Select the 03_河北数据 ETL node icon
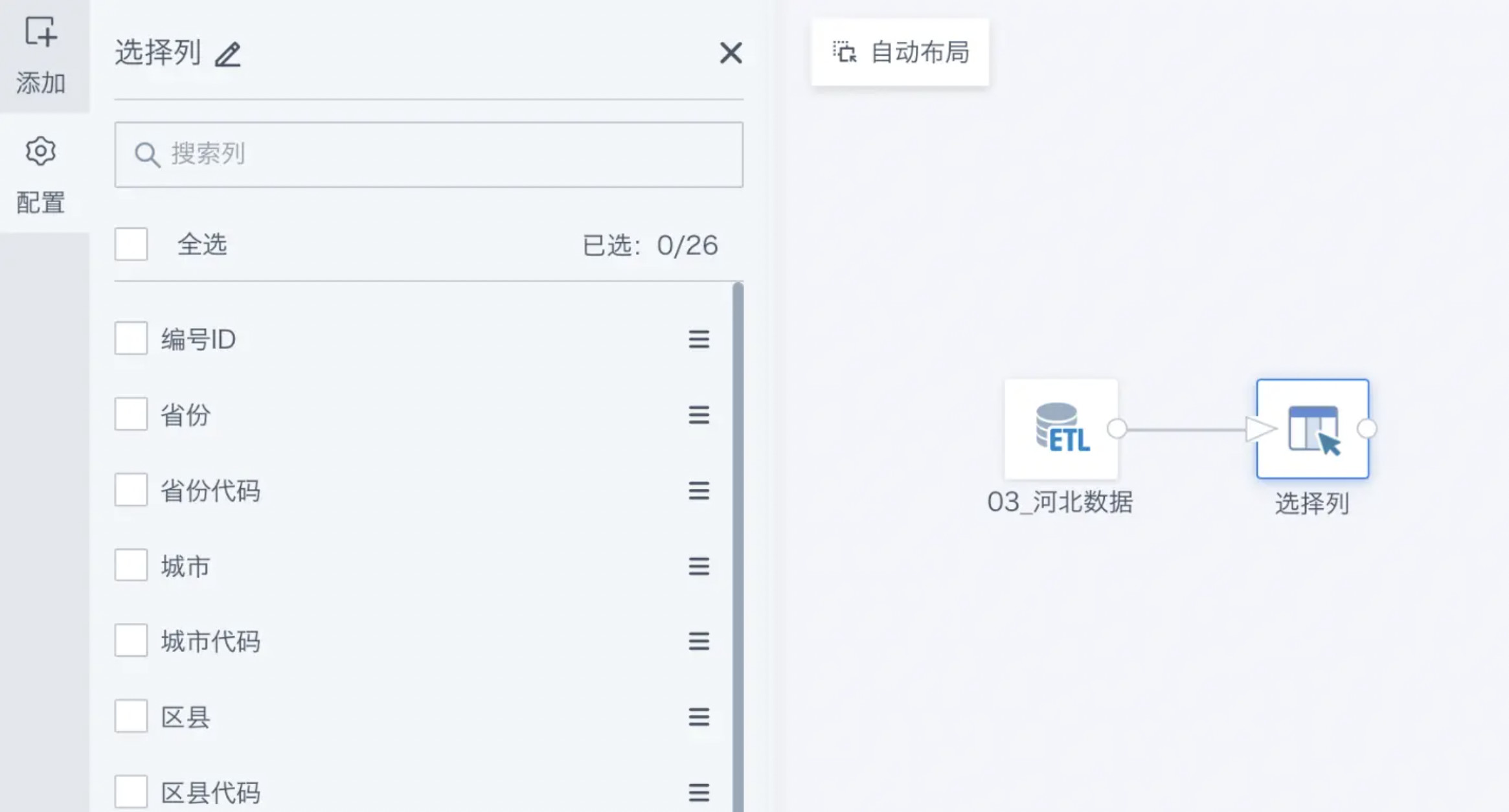1509x812 pixels. pyautogui.click(x=1061, y=428)
